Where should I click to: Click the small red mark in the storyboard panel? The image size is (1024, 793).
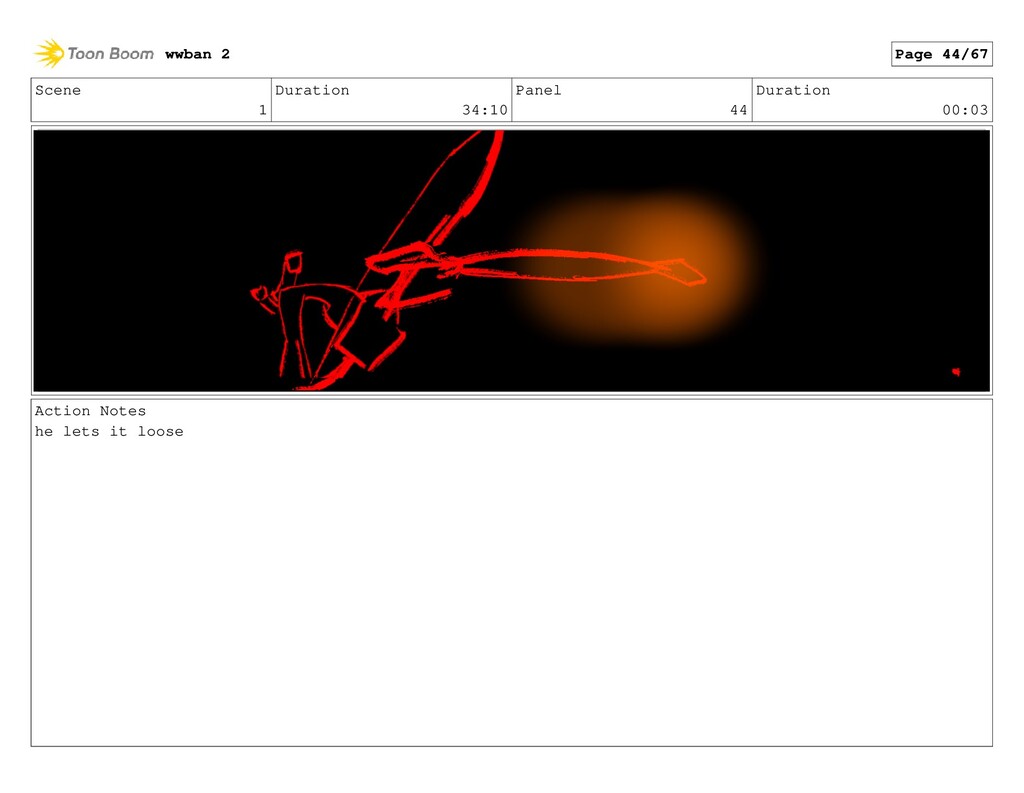[x=956, y=372]
